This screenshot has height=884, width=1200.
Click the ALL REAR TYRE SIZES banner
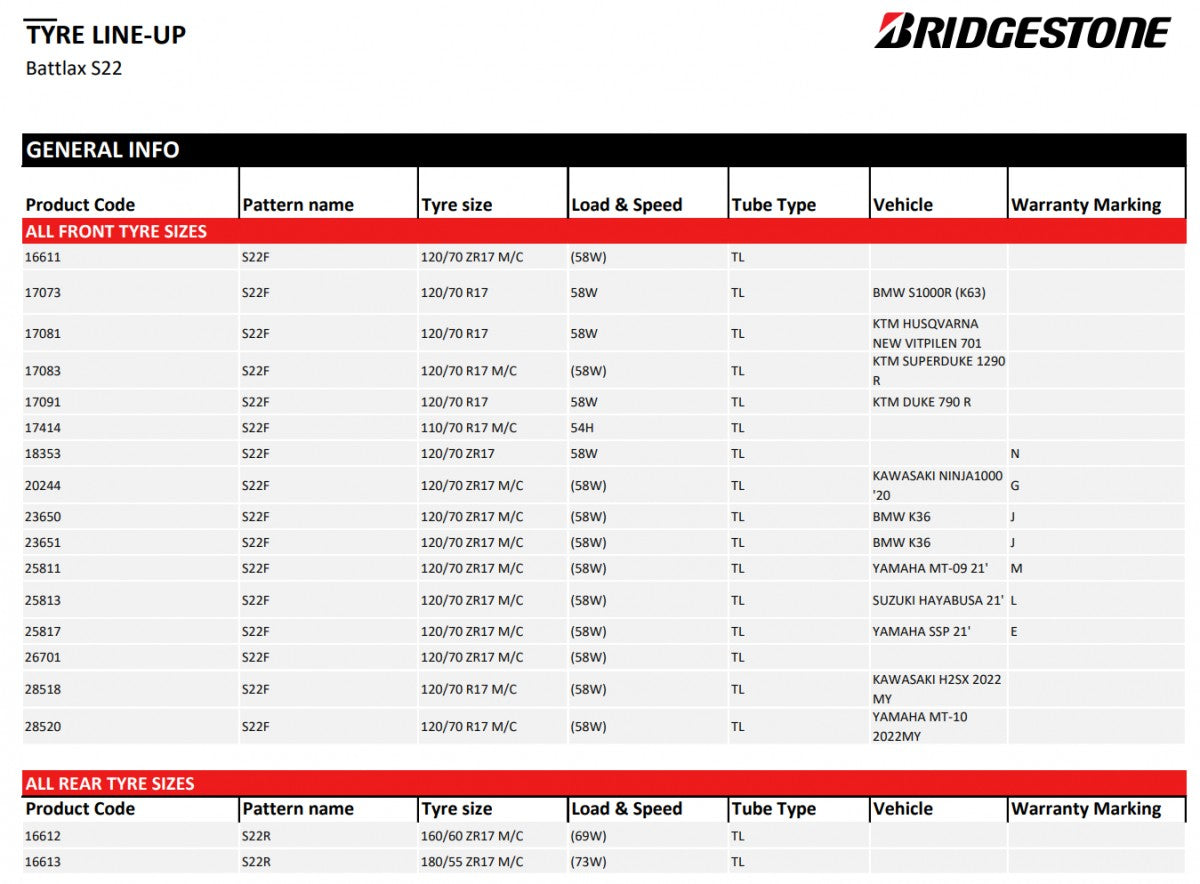click(x=604, y=783)
